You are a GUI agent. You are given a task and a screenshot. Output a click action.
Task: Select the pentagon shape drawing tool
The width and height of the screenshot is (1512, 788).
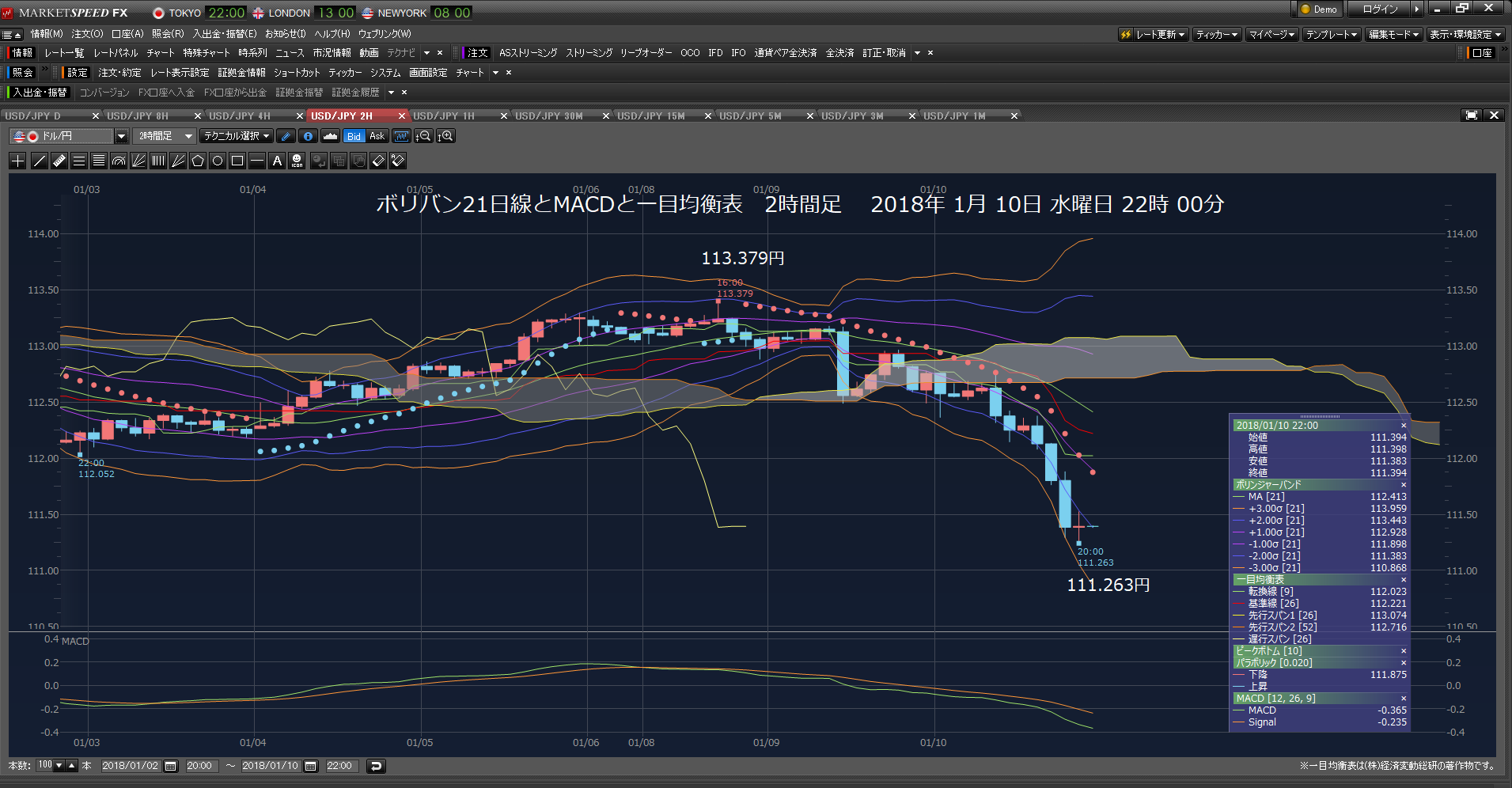[198, 161]
